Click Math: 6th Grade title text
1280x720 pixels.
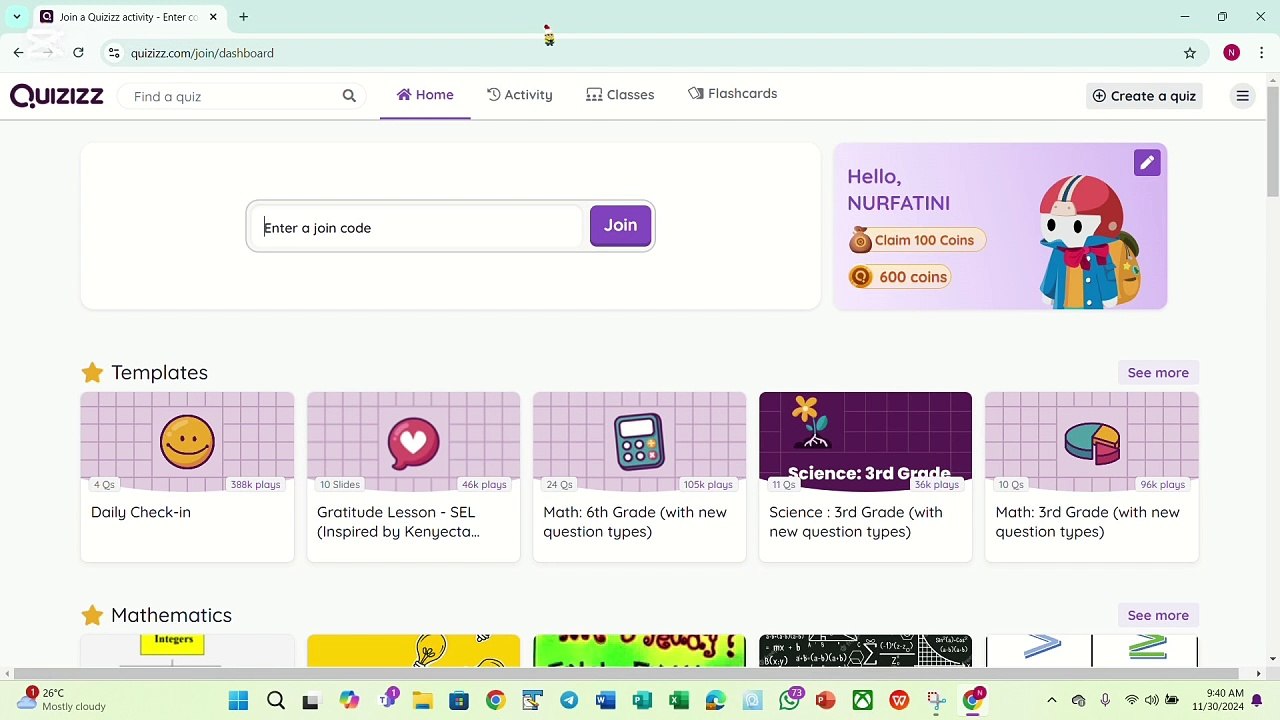635,522
